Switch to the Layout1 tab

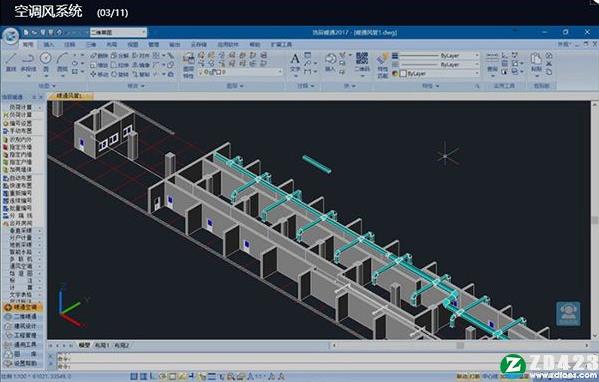(102, 345)
